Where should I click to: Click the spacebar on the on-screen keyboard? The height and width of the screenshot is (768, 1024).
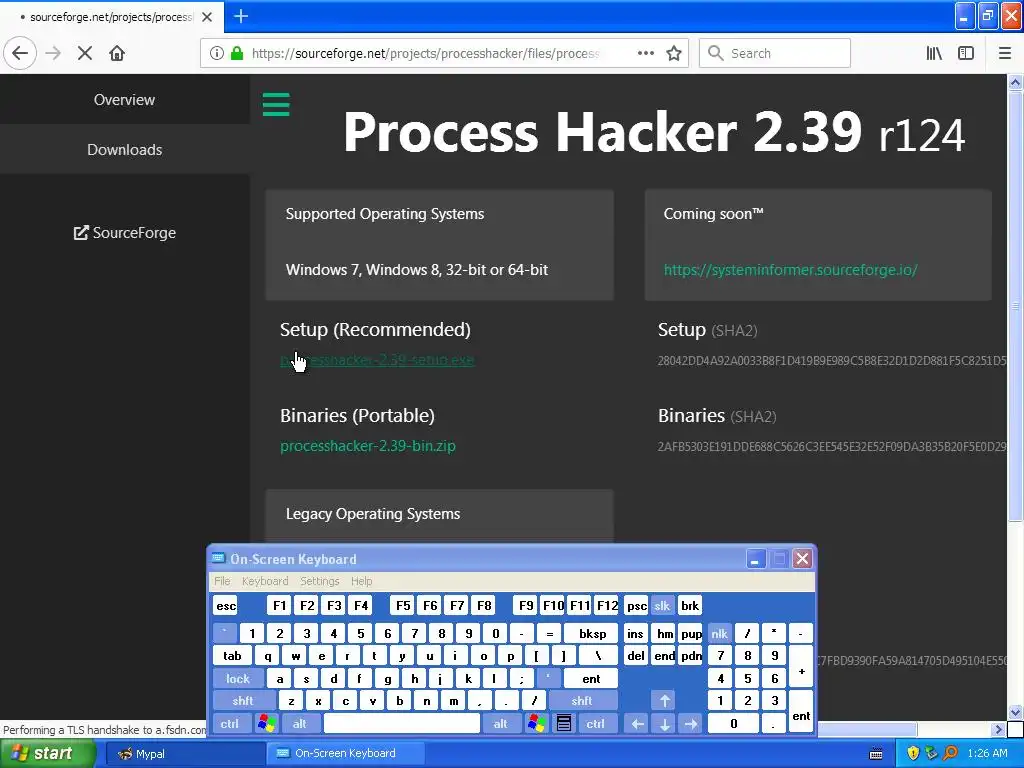pyautogui.click(x=402, y=724)
